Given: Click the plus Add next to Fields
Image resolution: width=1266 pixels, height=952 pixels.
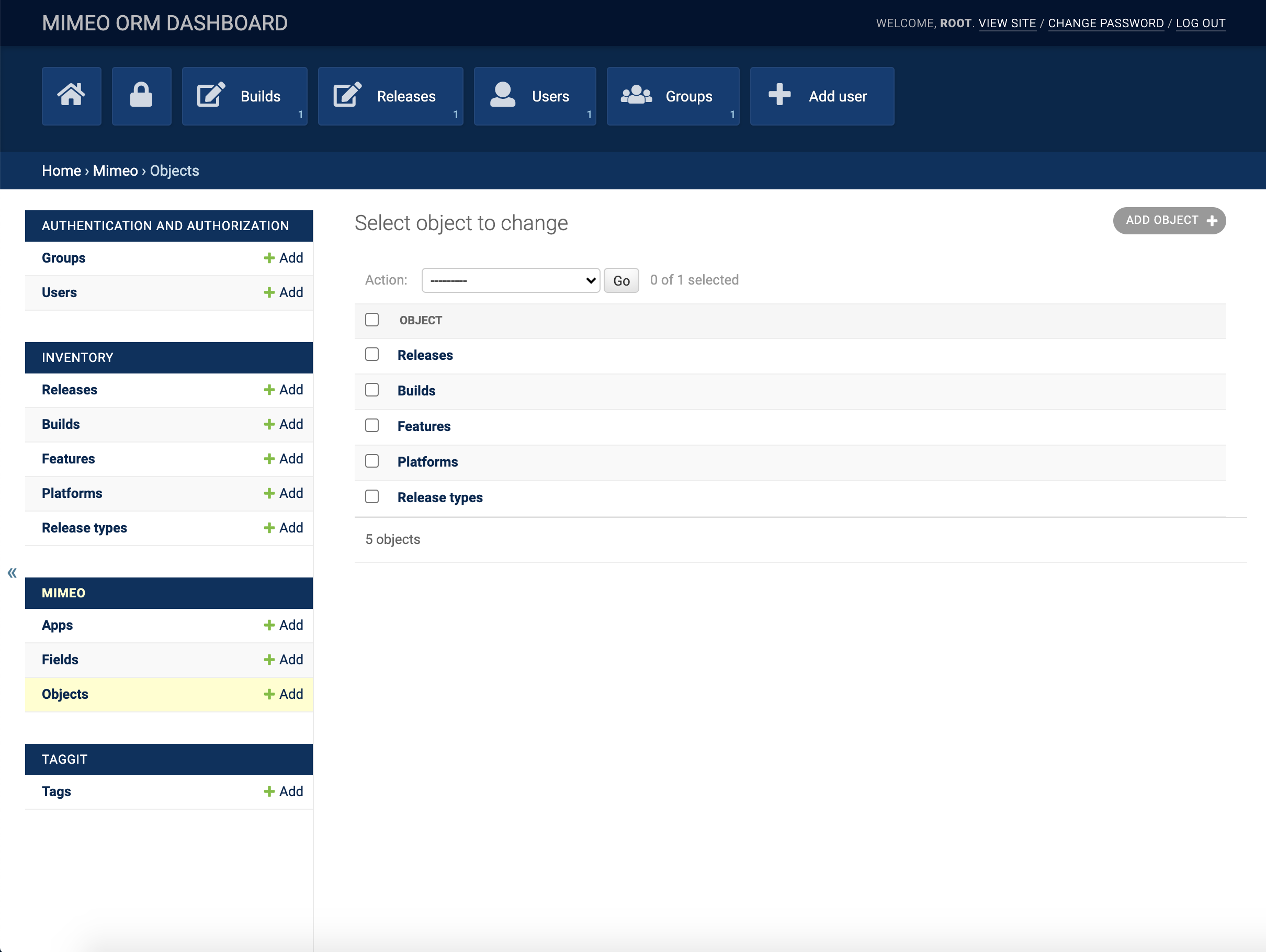Looking at the screenshot, I should 284,660.
